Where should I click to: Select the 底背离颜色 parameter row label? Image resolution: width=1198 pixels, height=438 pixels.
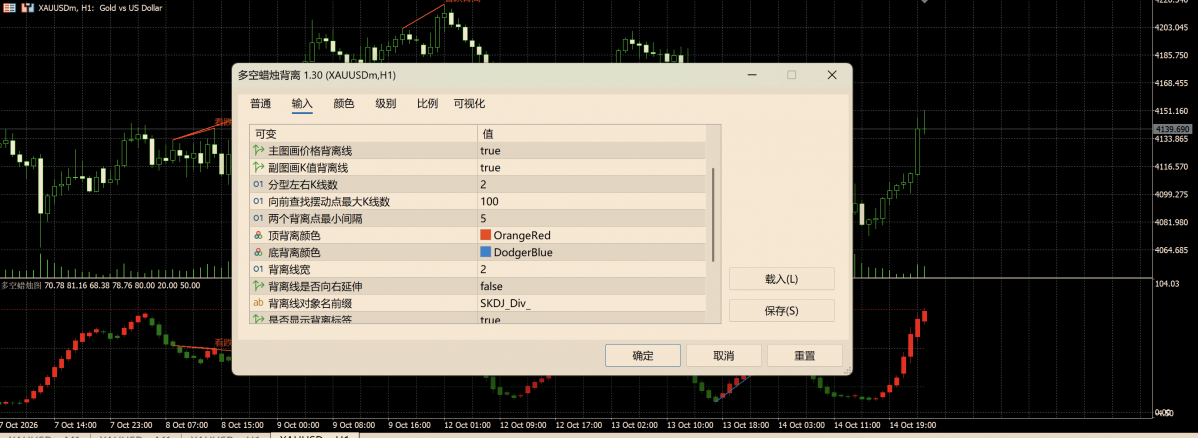(x=294, y=252)
